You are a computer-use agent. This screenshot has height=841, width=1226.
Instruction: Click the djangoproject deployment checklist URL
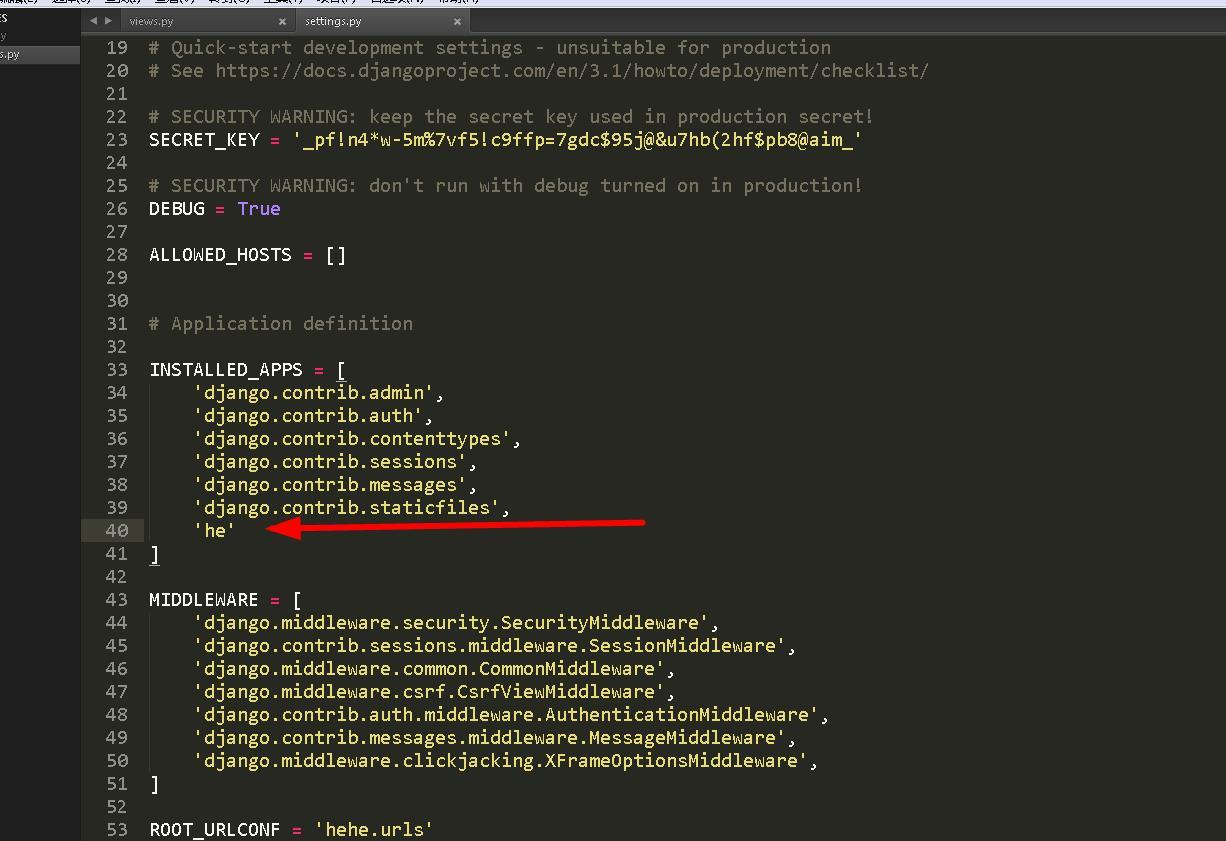572,70
